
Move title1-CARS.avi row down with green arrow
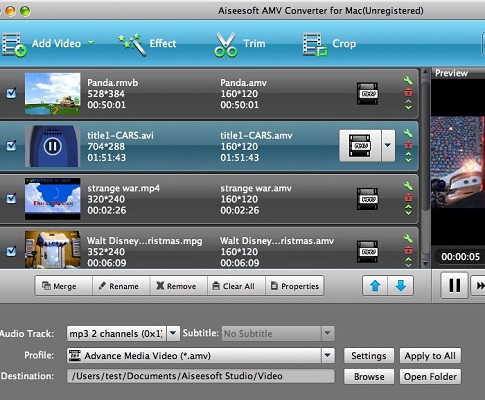(408, 160)
